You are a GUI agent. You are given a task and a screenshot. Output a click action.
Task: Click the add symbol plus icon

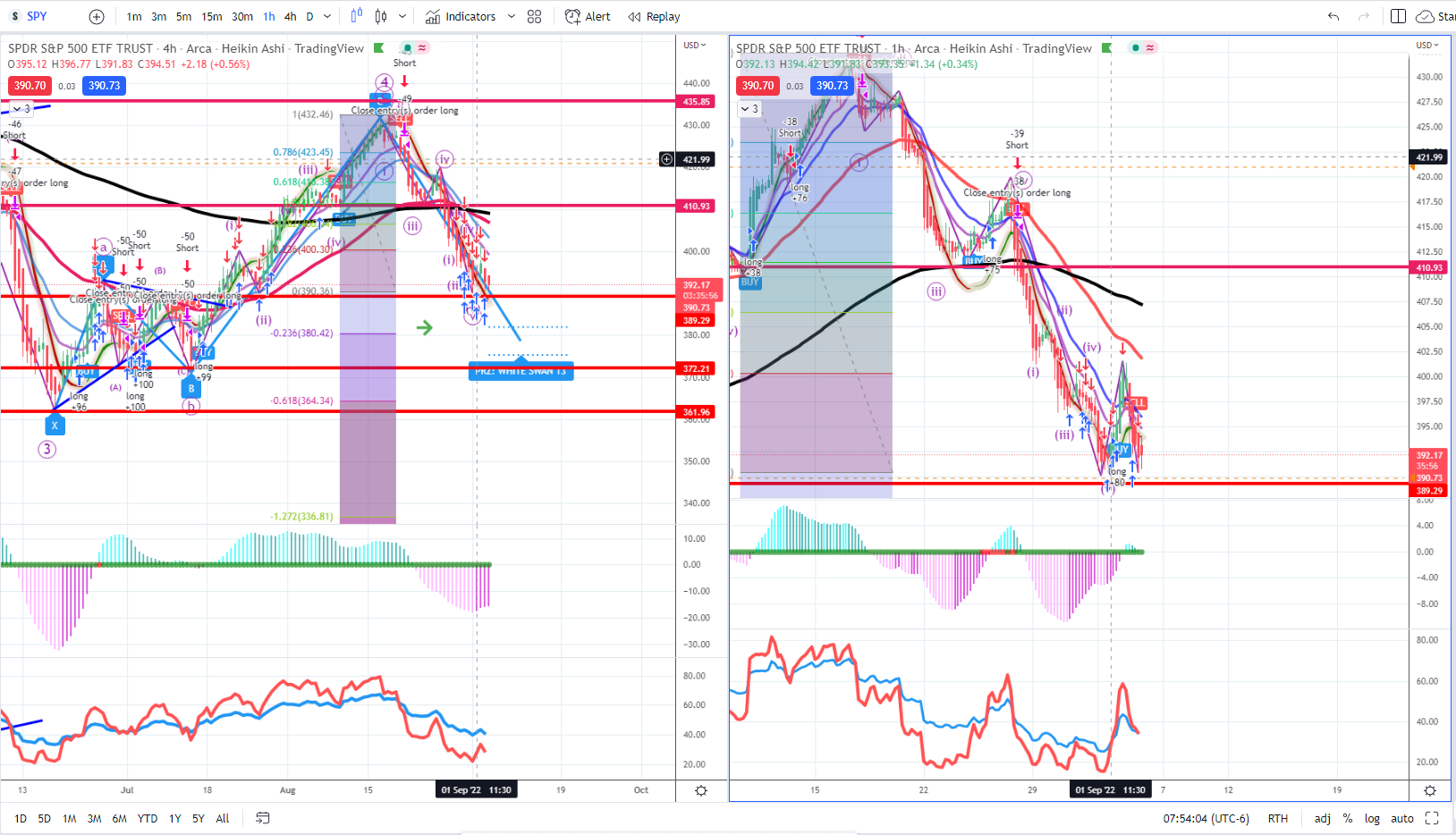(x=97, y=16)
